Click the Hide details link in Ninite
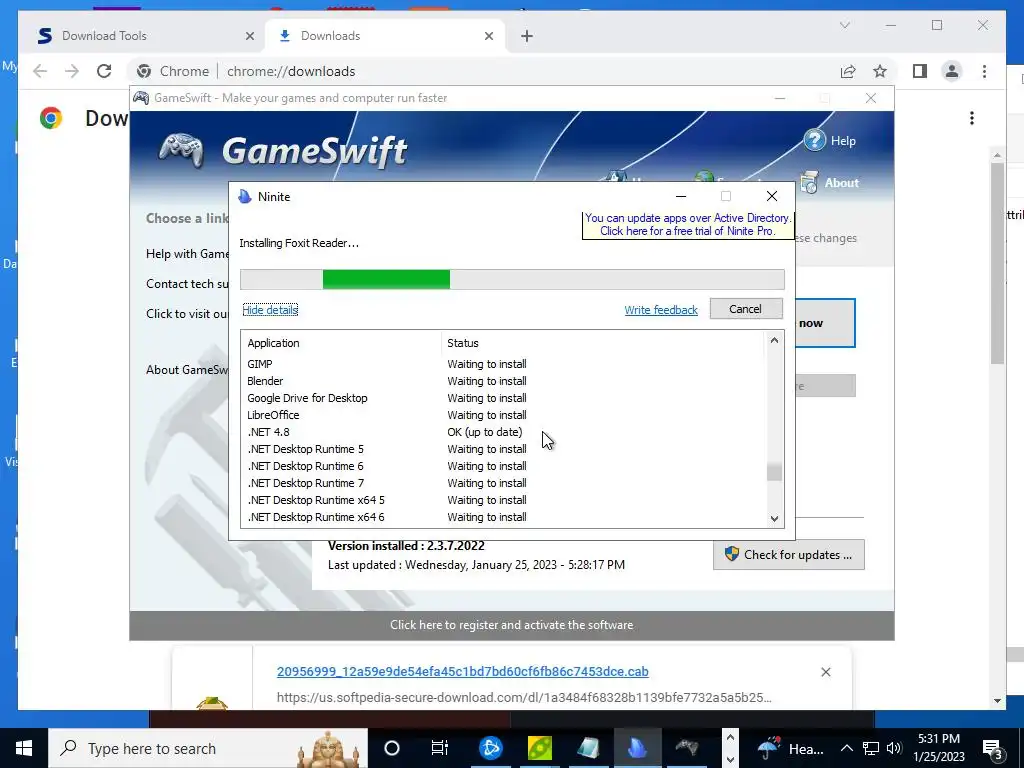Image resolution: width=1024 pixels, height=768 pixels. (270, 310)
